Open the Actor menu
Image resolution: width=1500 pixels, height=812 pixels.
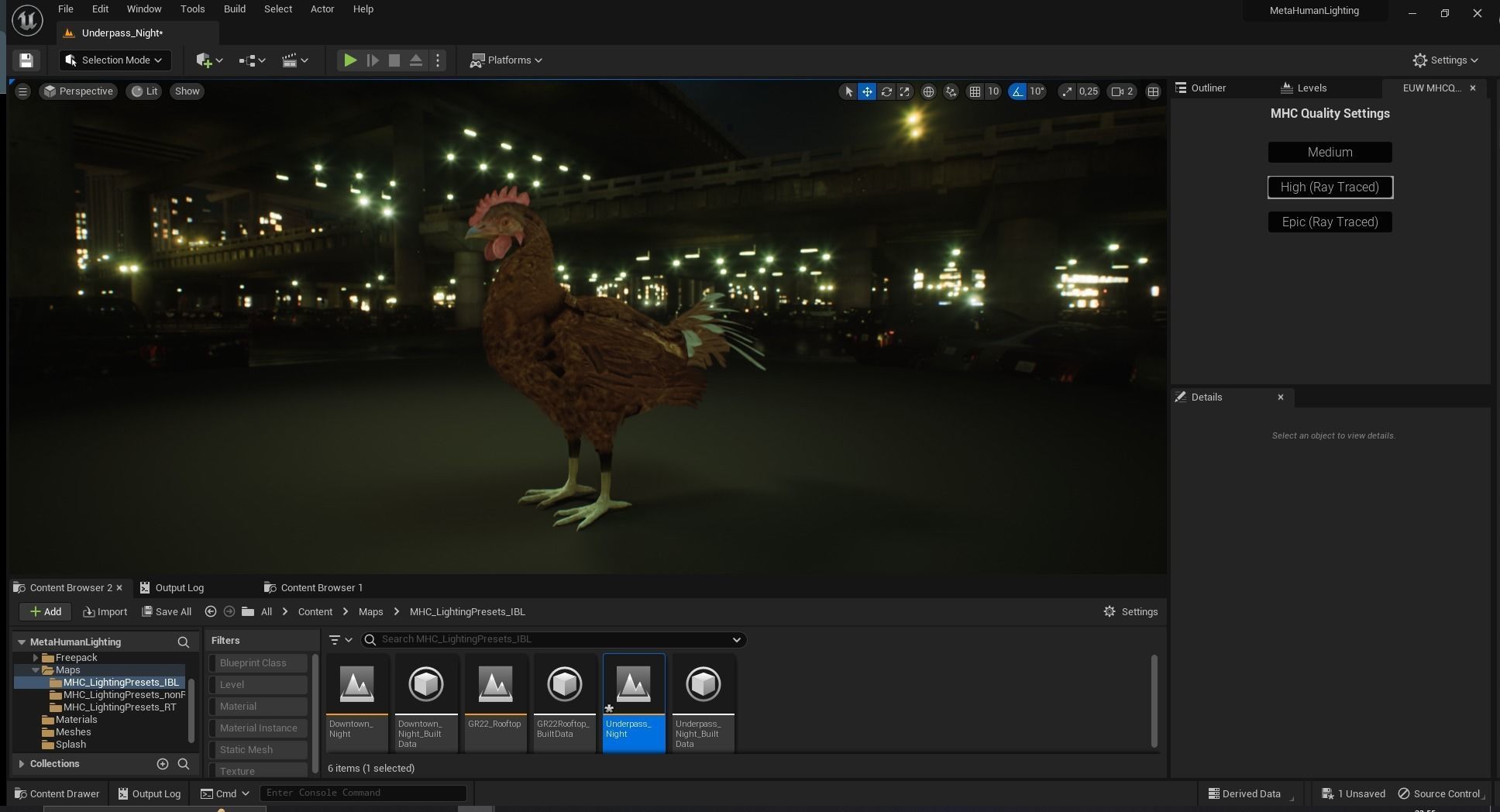[x=322, y=9]
